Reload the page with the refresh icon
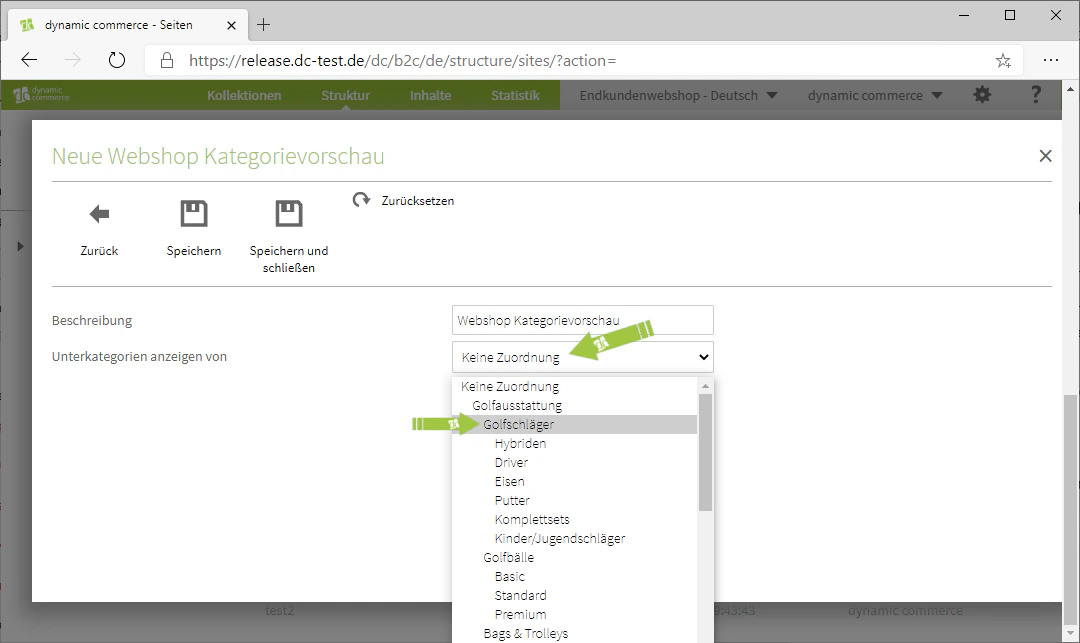 (117, 61)
